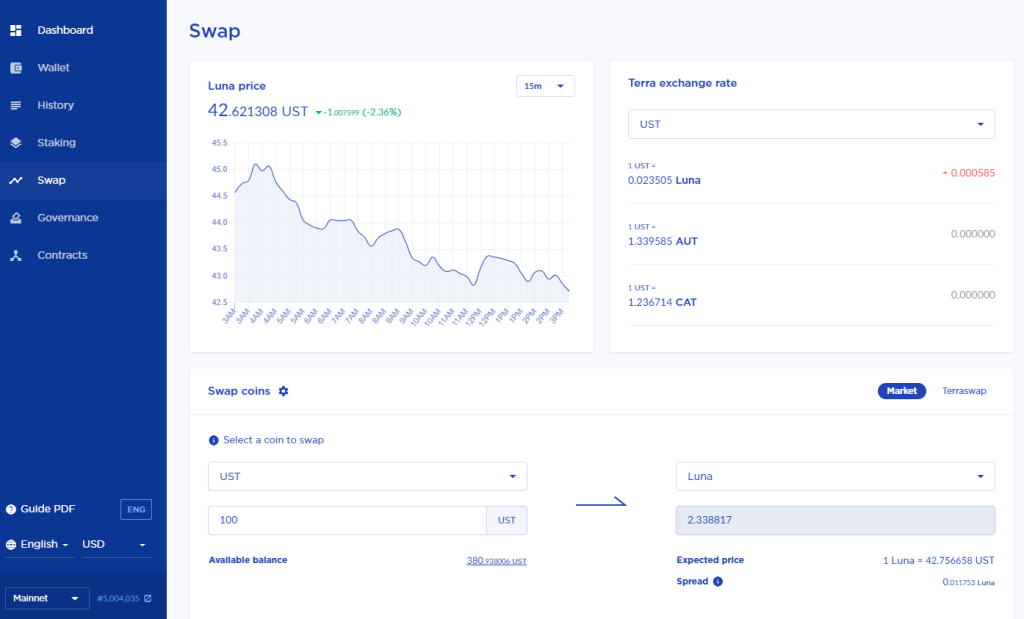Open the 15m chart interval dropdown
This screenshot has height=619, width=1024.
click(x=545, y=86)
